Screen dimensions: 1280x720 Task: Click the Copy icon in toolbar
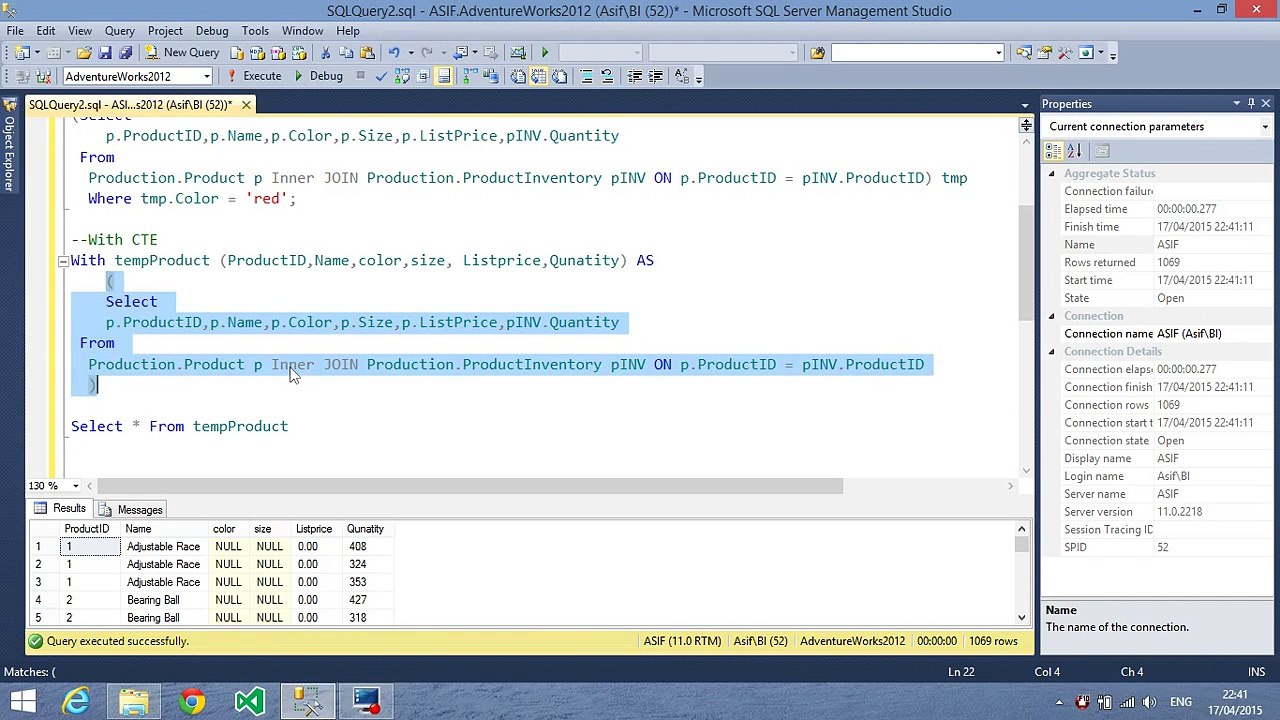[345, 52]
